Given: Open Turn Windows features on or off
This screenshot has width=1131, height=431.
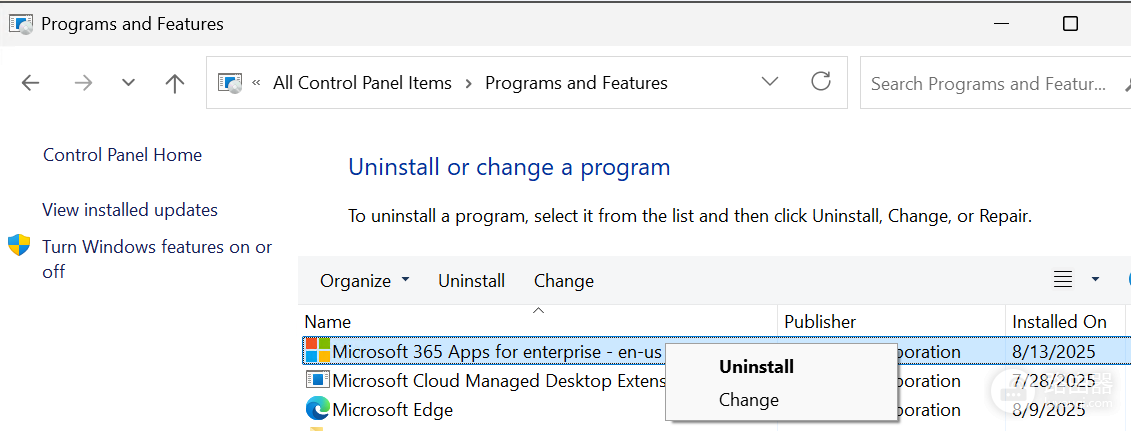Looking at the screenshot, I should pos(157,259).
